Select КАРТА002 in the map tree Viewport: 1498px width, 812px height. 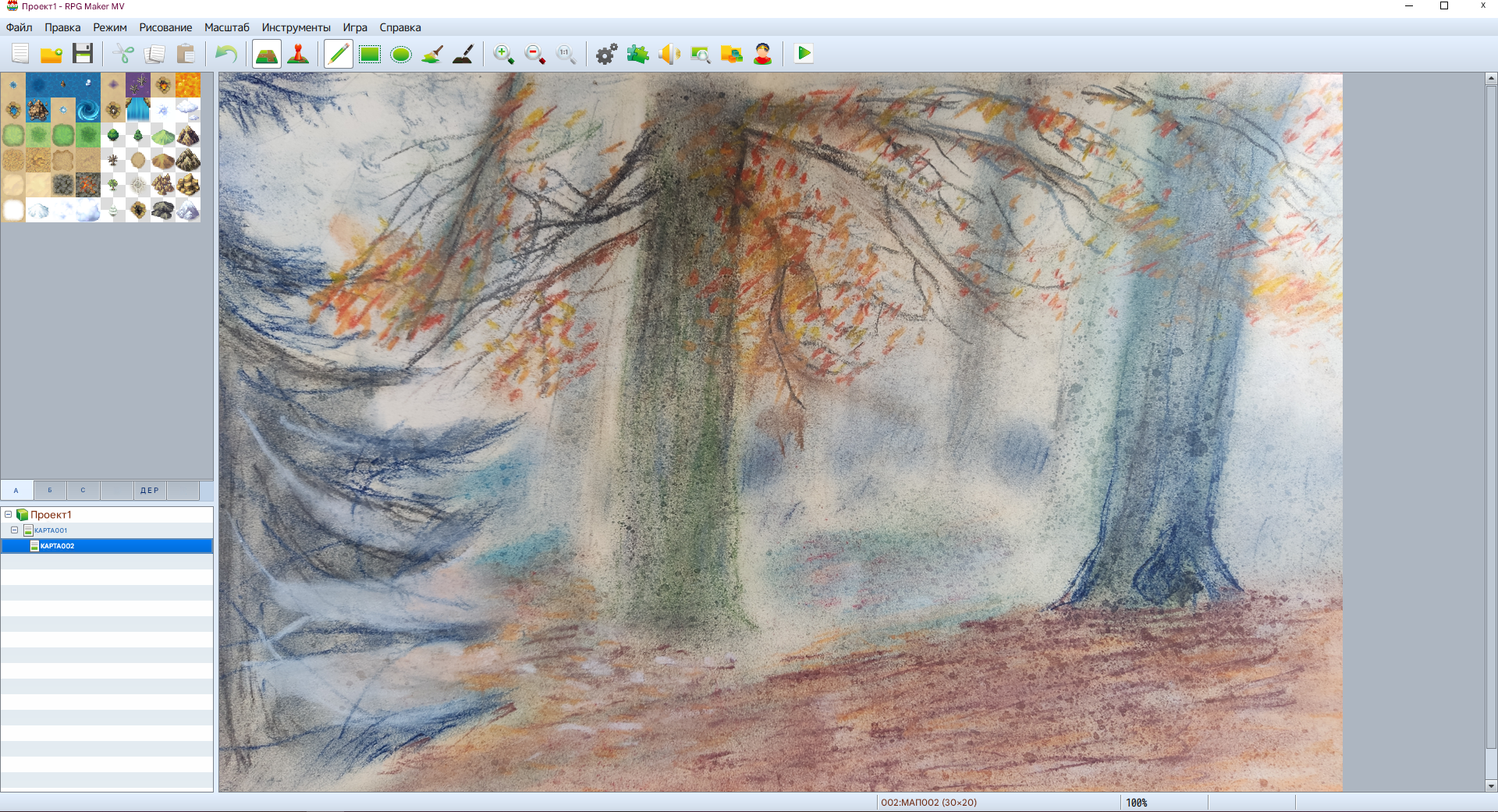click(x=107, y=546)
